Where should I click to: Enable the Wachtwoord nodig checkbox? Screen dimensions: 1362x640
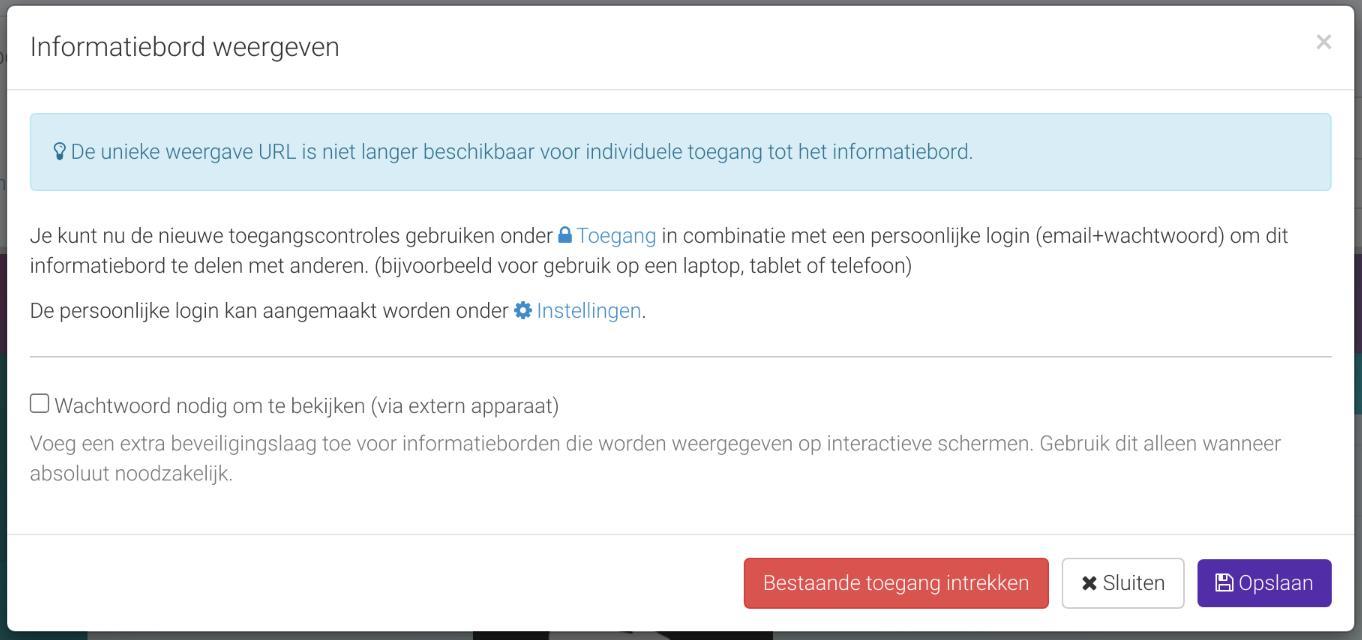click(39, 403)
